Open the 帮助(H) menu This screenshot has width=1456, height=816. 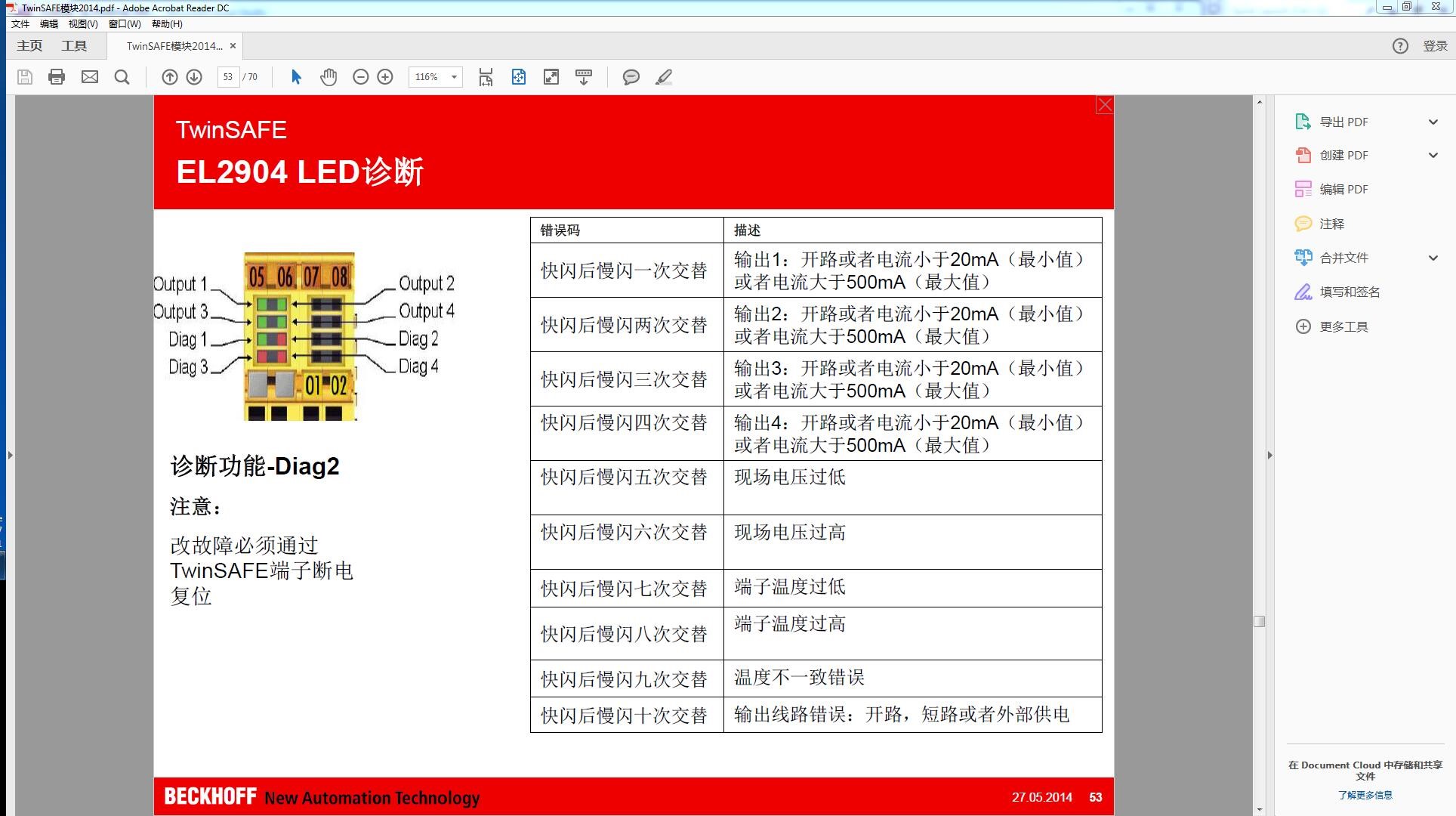click(x=167, y=24)
